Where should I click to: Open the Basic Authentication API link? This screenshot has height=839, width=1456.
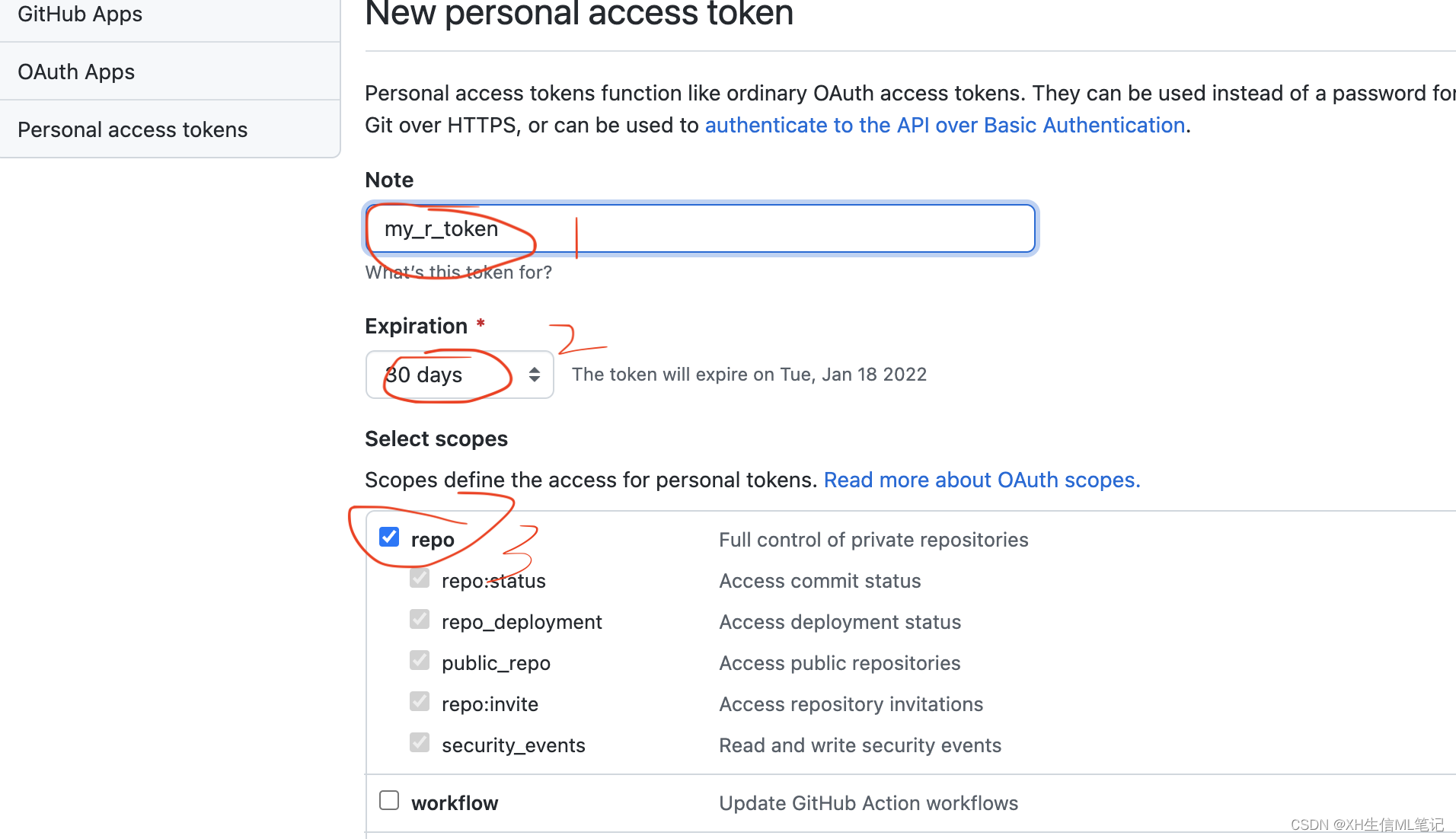(945, 125)
